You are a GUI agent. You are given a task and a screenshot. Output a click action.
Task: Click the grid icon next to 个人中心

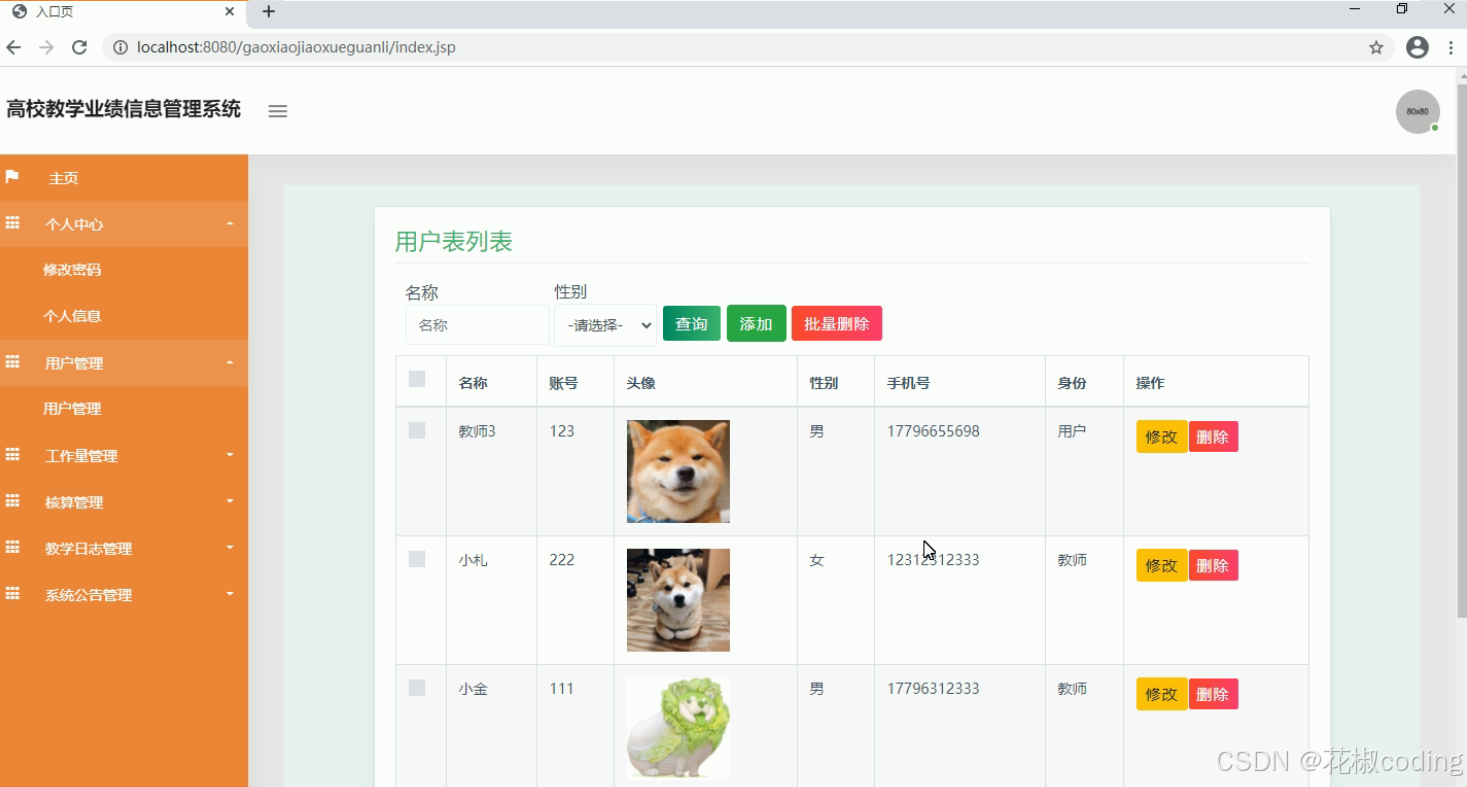(12, 223)
